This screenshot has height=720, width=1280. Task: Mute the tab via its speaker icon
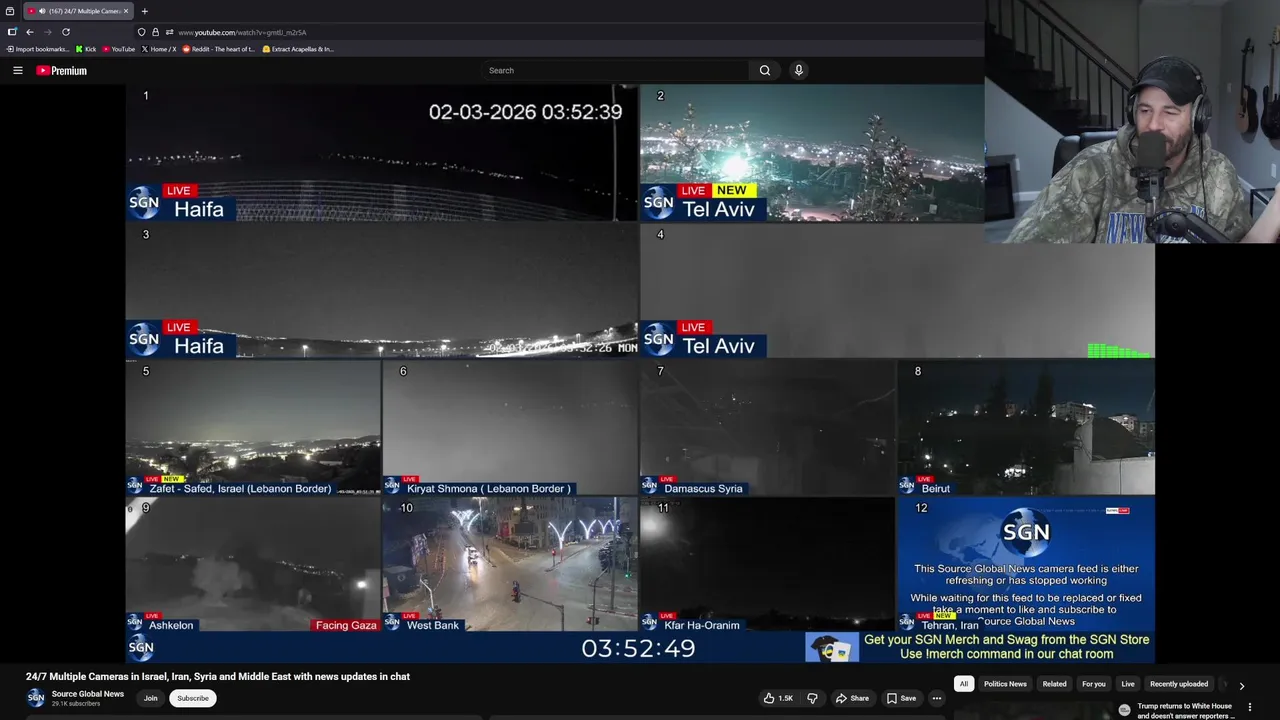click(x=41, y=11)
